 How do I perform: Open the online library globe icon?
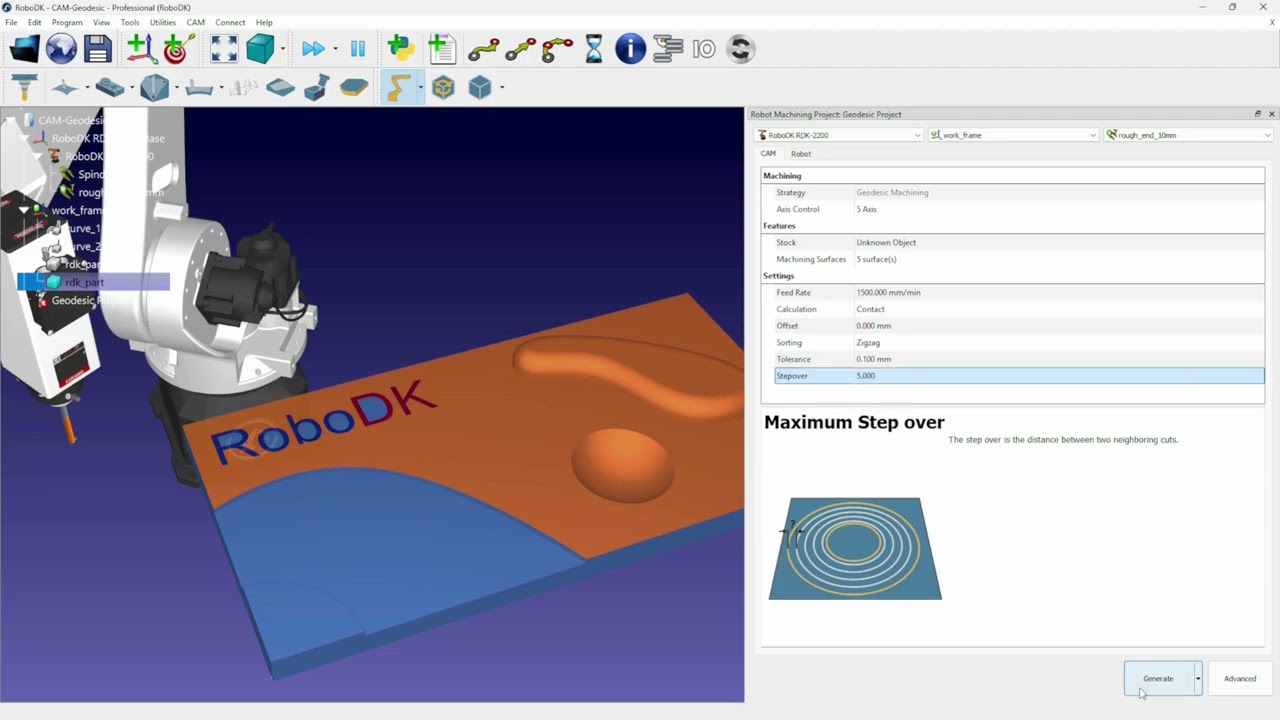click(x=61, y=48)
